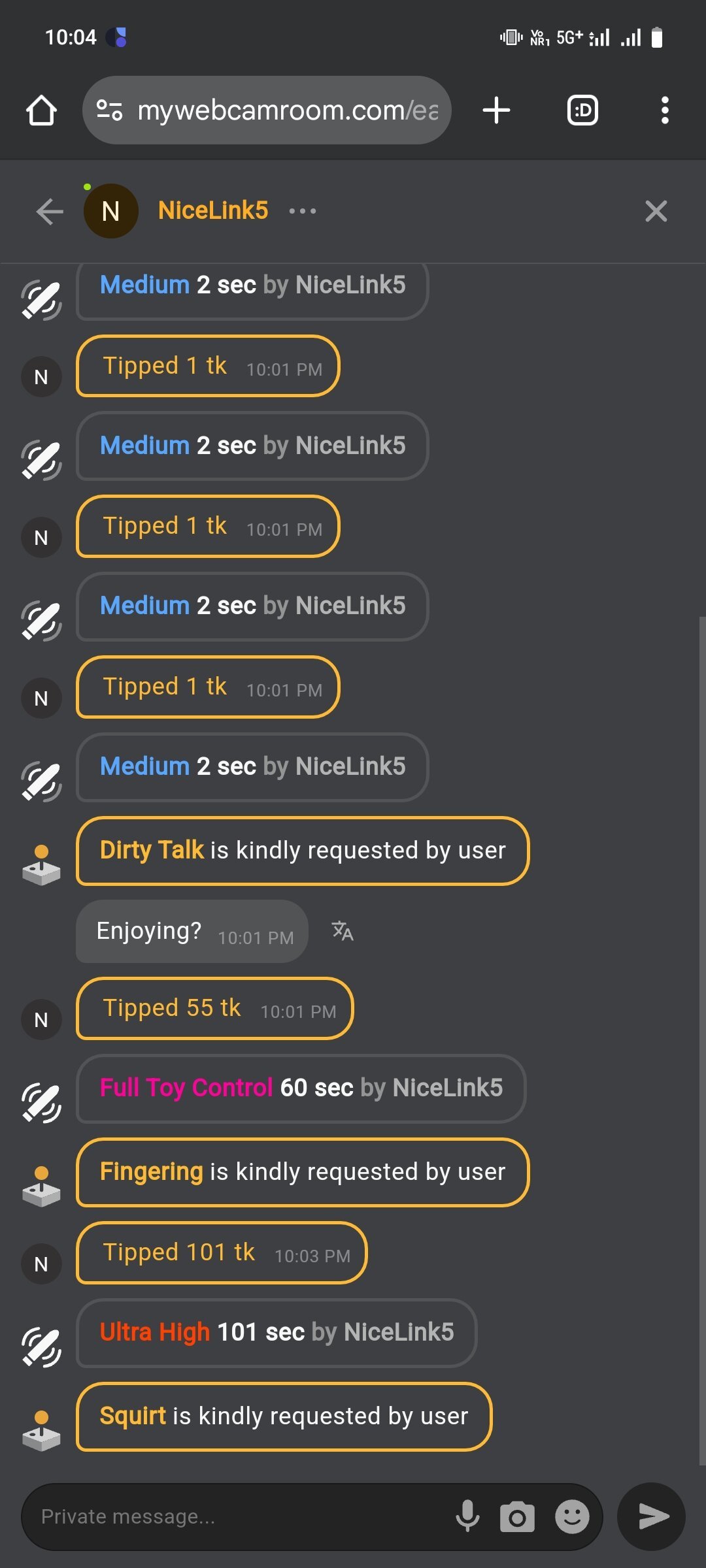Image resolution: width=706 pixels, height=1568 pixels.
Task: Tap the site settings icon in address bar
Action: tap(109, 110)
